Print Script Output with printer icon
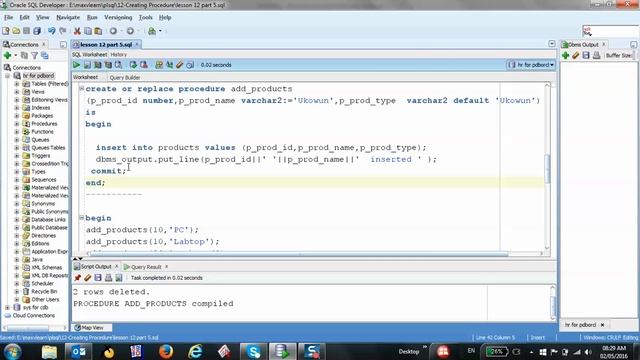 [108, 278]
